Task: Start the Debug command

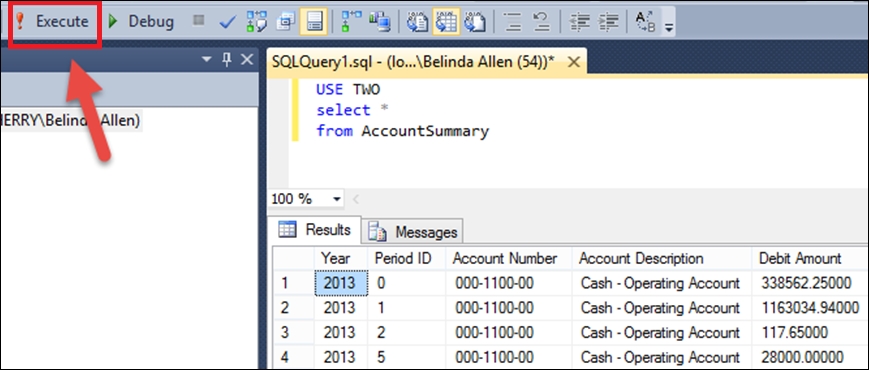Action: [x=141, y=22]
